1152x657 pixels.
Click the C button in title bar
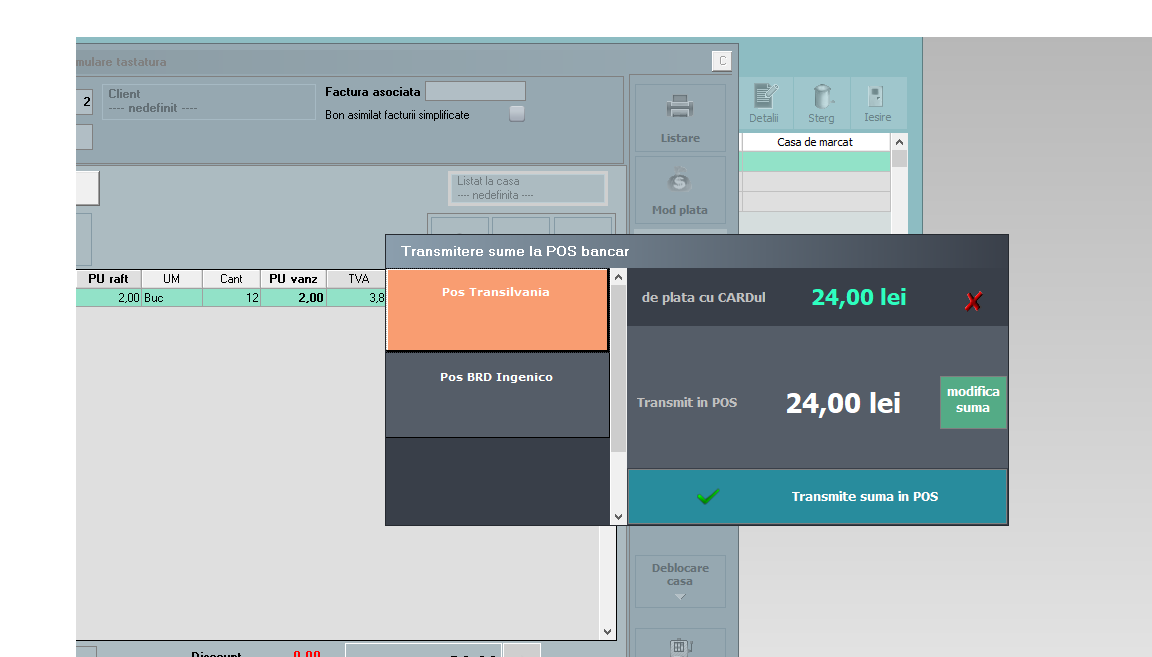click(722, 61)
